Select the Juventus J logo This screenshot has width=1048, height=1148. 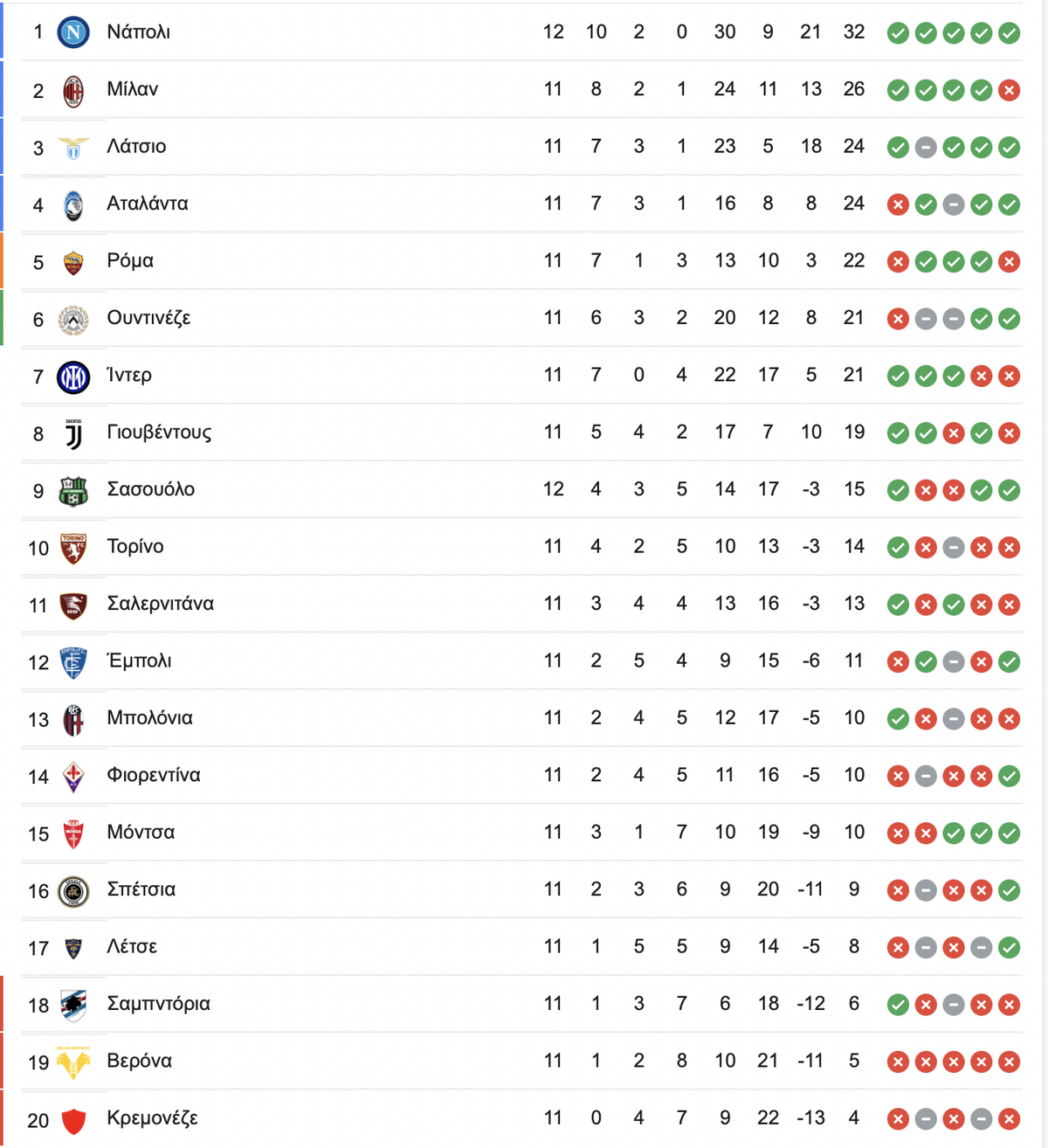click(x=73, y=433)
